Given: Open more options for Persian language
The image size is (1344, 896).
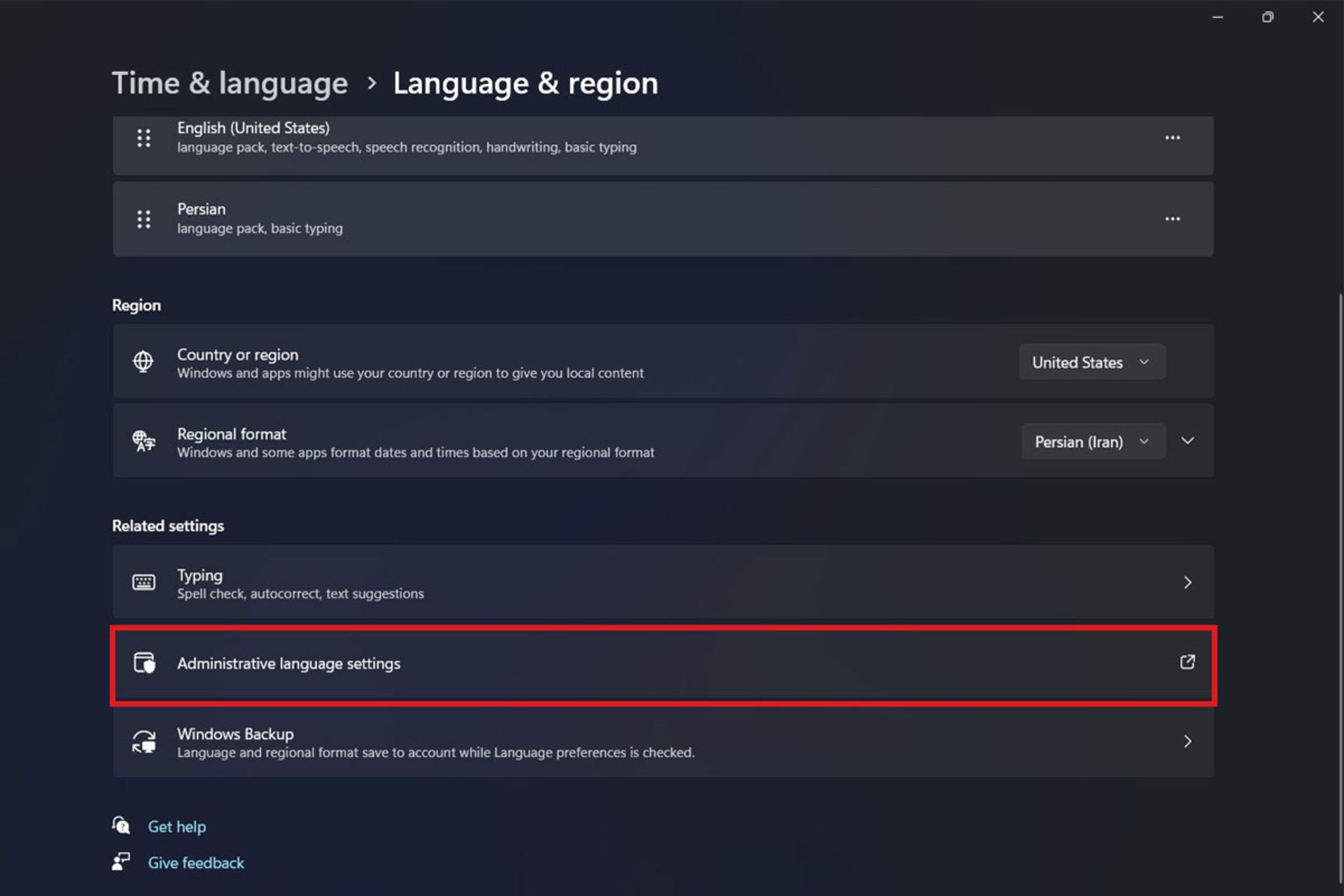Looking at the screenshot, I should pyautogui.click(x=1172, y=219).
